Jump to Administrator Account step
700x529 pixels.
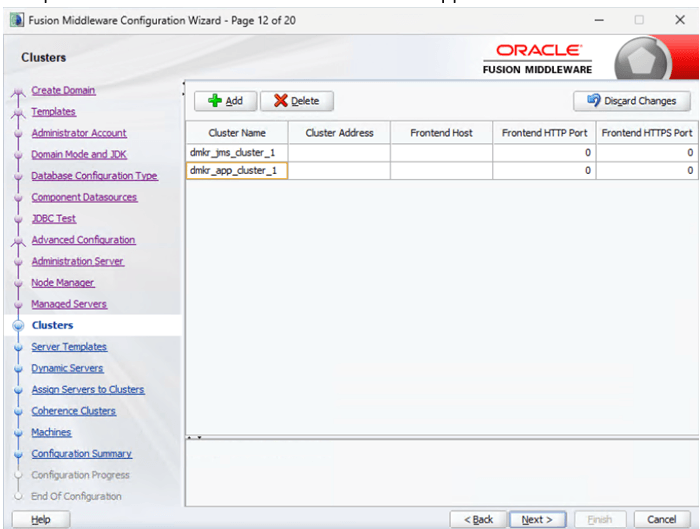point(79,133)
